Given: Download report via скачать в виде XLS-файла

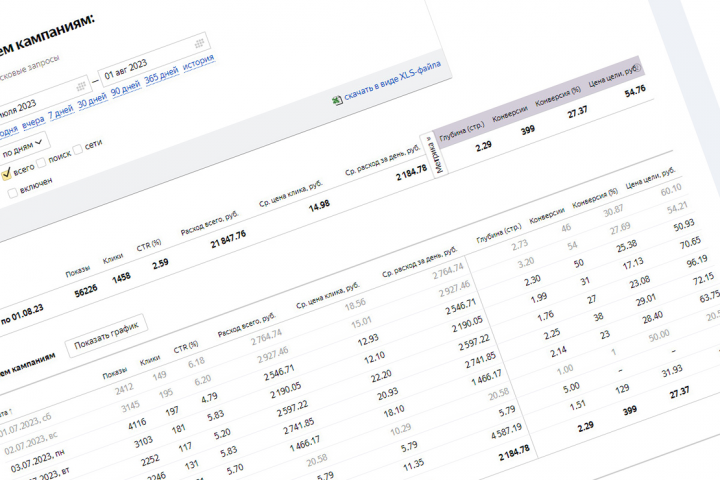Looking at the screenshot, I should [393, 80].
